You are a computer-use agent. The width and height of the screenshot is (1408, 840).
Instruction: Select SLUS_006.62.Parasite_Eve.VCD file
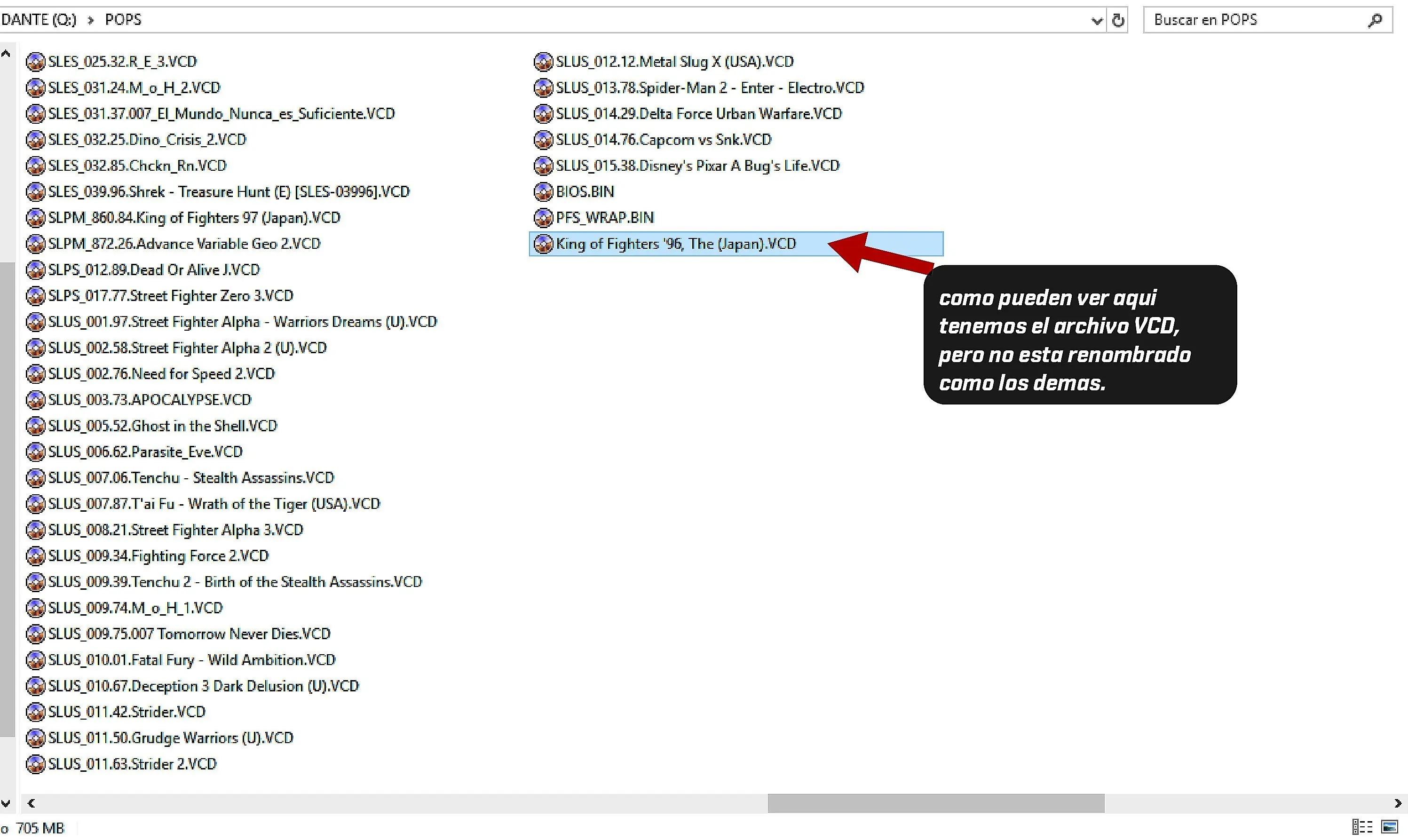click(134, 452)
